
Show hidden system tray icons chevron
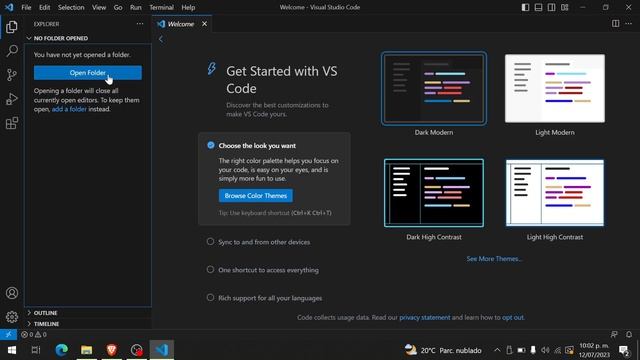(497, 350)
